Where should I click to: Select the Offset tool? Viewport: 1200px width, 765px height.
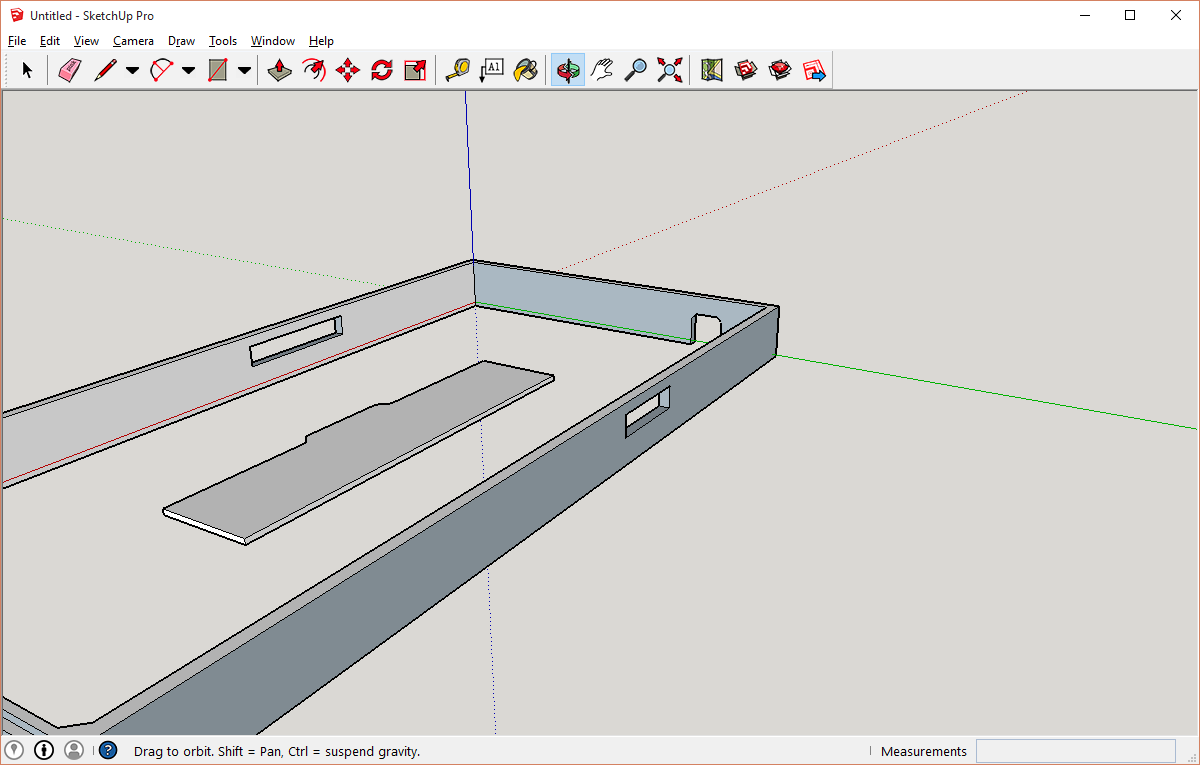314,70
